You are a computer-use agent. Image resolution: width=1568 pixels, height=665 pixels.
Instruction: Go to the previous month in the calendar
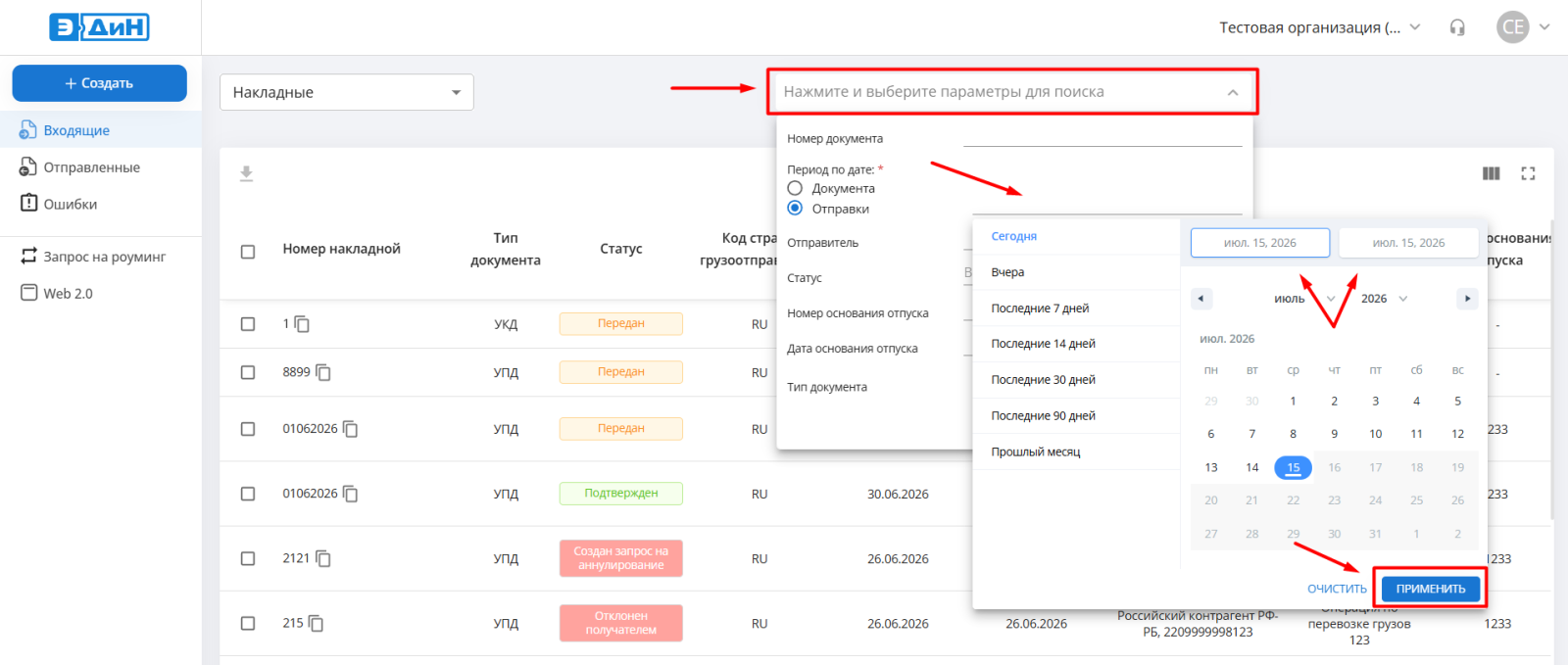click(1201, 299)
